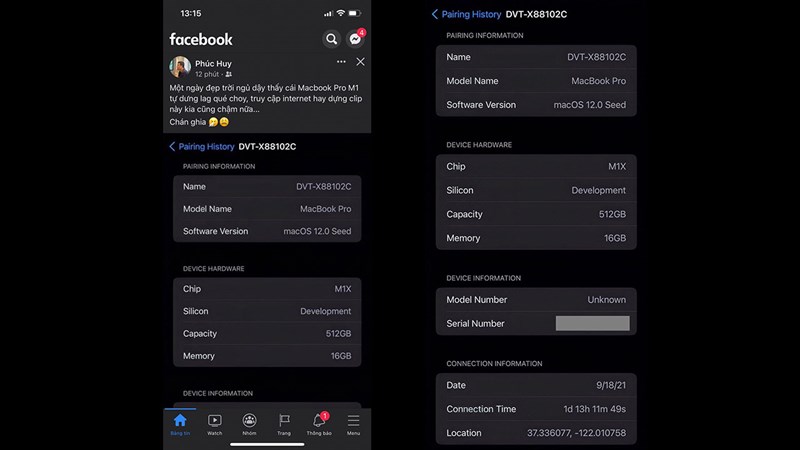The width and height of the screenshot is (800, 450).
Task: Select the Name row in right screenshot
Action: (x=536, y=57)
